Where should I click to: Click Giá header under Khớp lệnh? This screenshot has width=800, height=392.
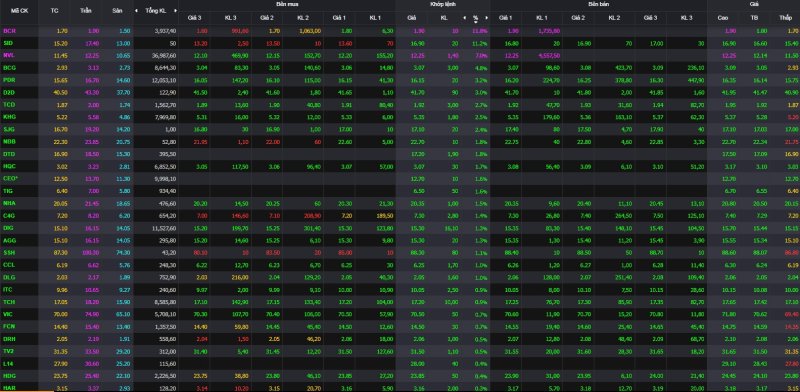pyautogui.click(x=412, y=18)
